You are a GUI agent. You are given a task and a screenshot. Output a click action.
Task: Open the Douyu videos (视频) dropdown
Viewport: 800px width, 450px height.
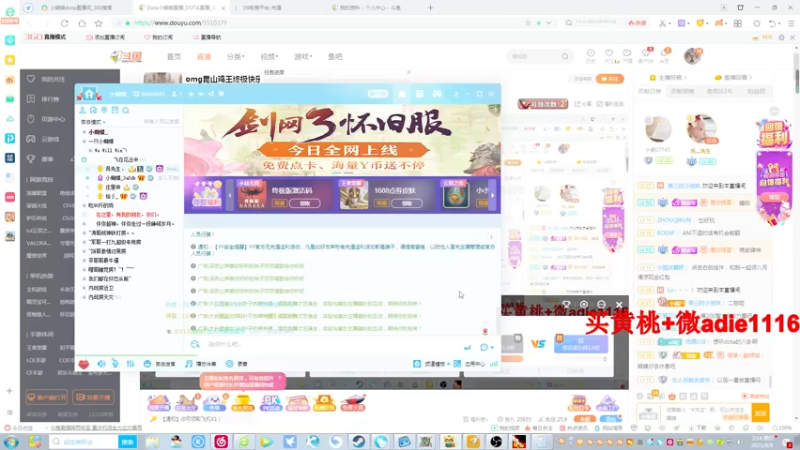pyautogui.click(x=269, y=57)
